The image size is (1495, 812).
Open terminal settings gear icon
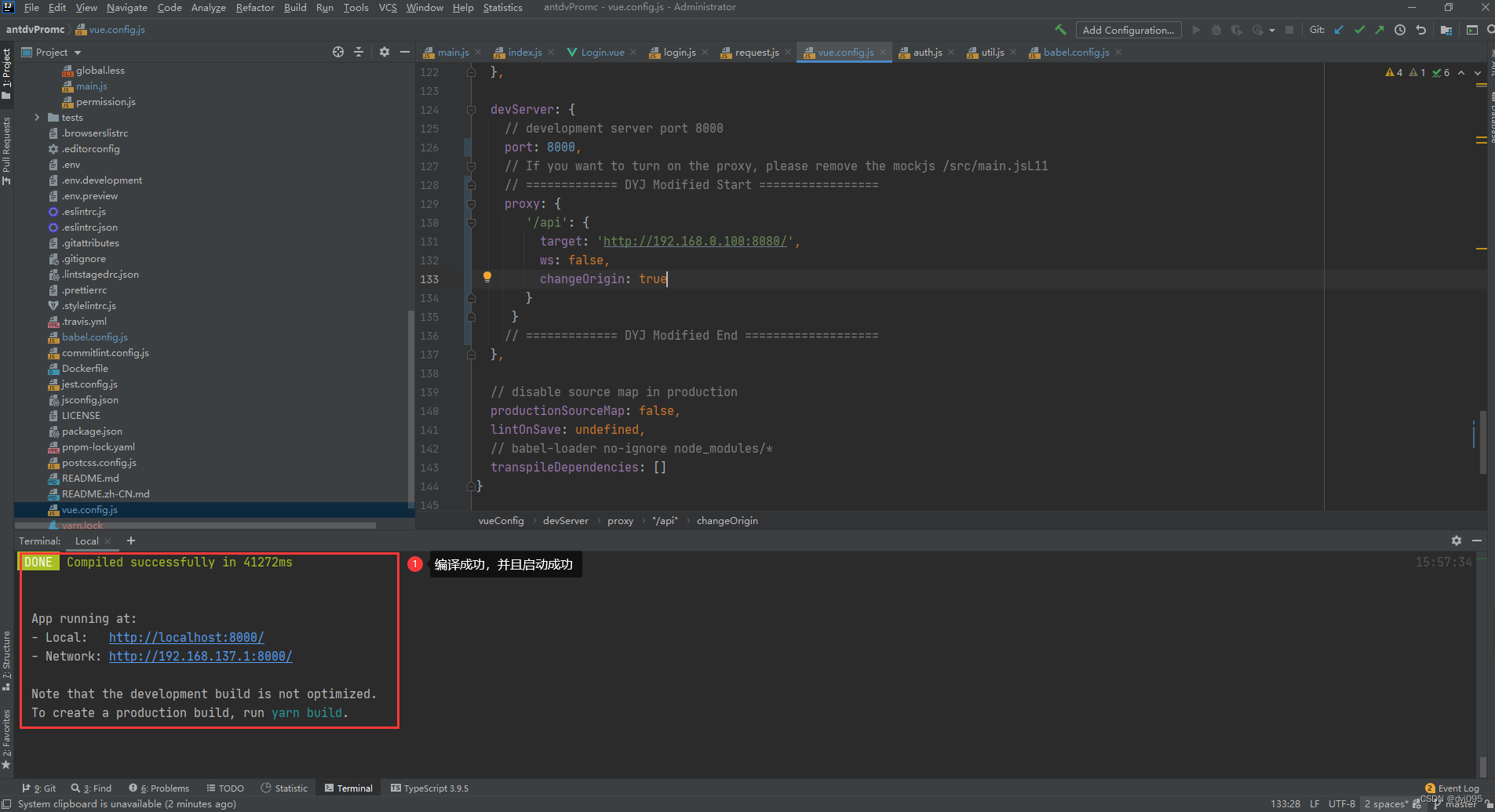pos(1457,541)
